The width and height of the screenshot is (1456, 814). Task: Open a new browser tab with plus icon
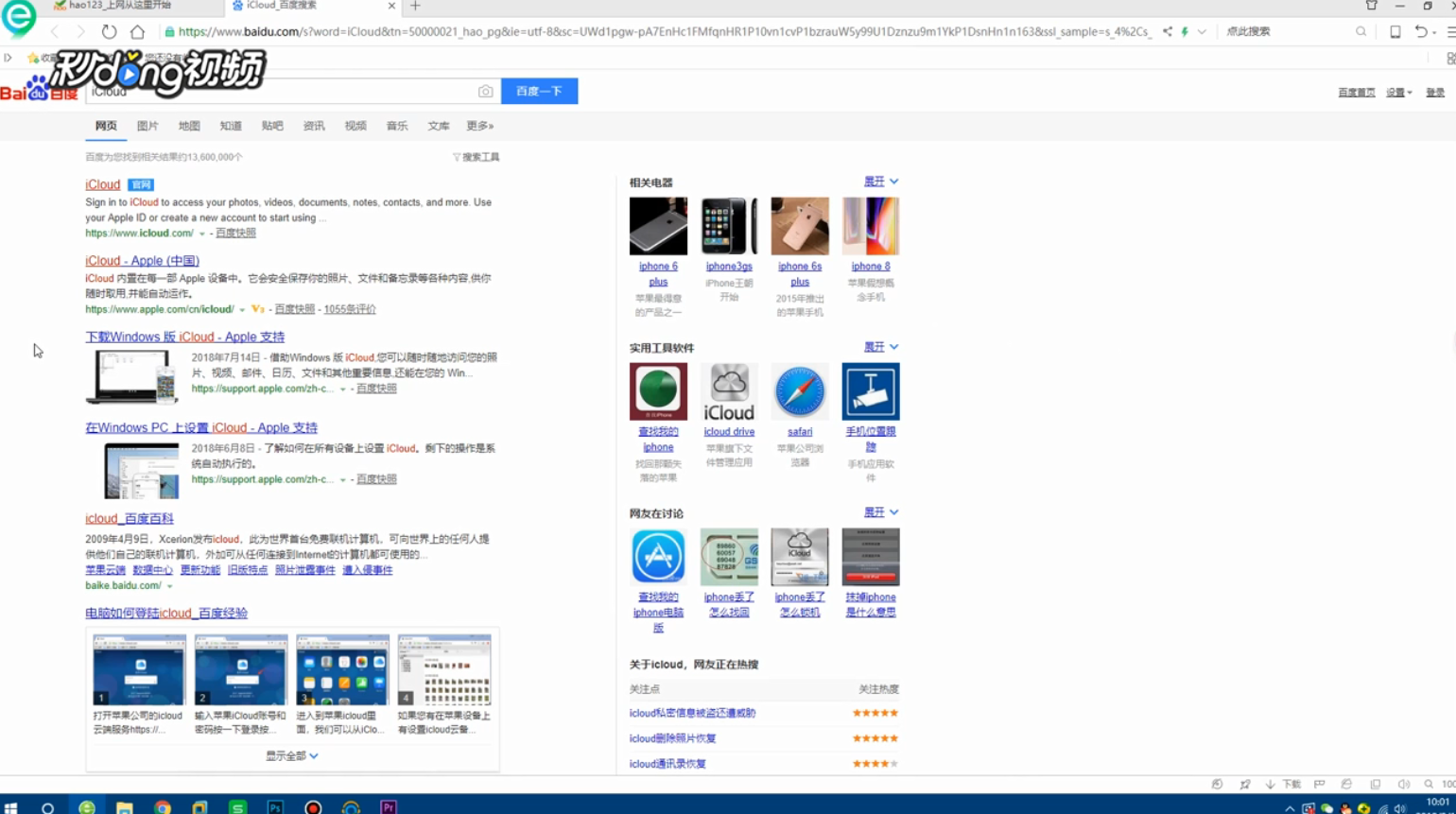click(415, 6)
